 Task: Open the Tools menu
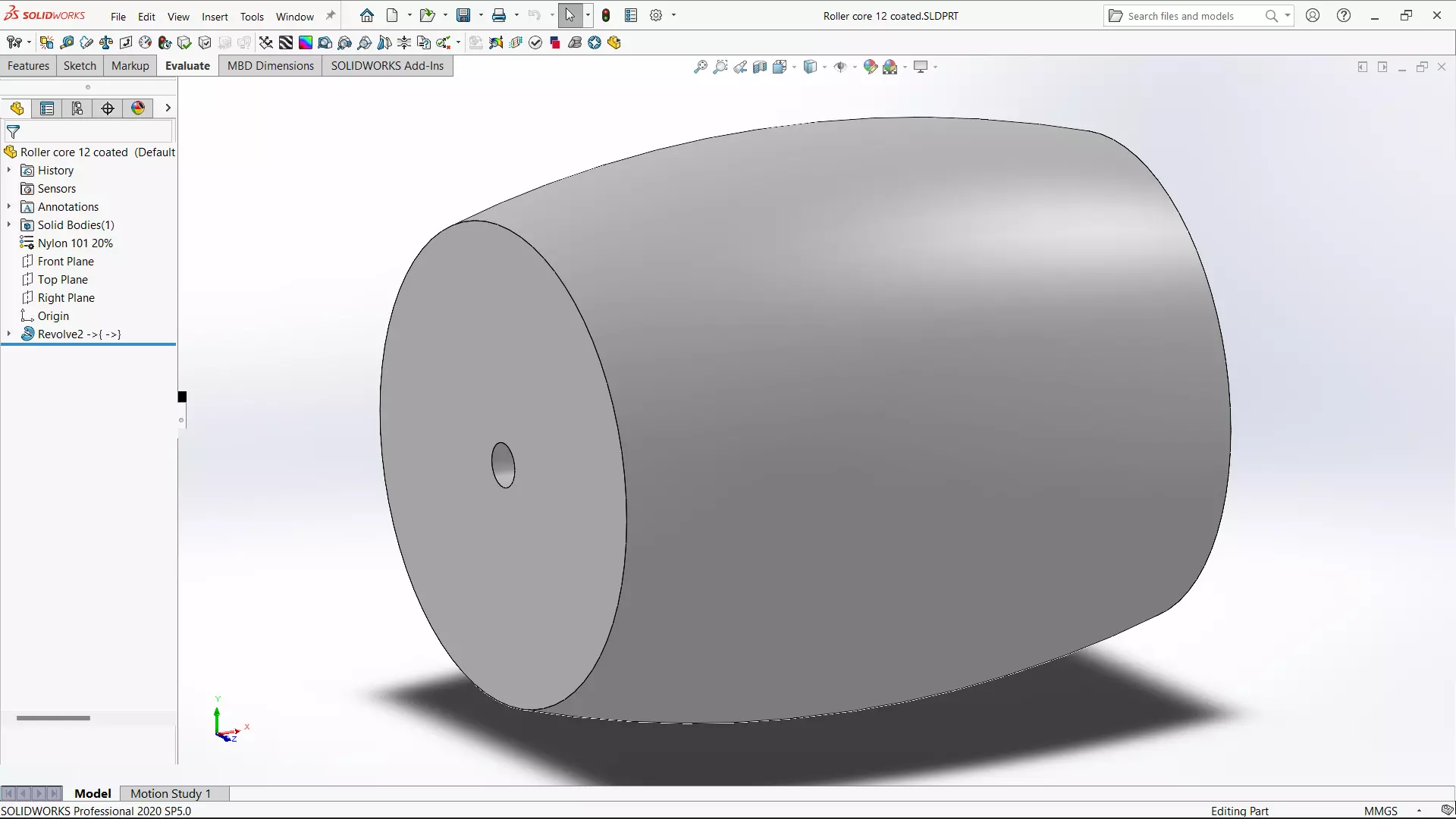pos(252,16)
